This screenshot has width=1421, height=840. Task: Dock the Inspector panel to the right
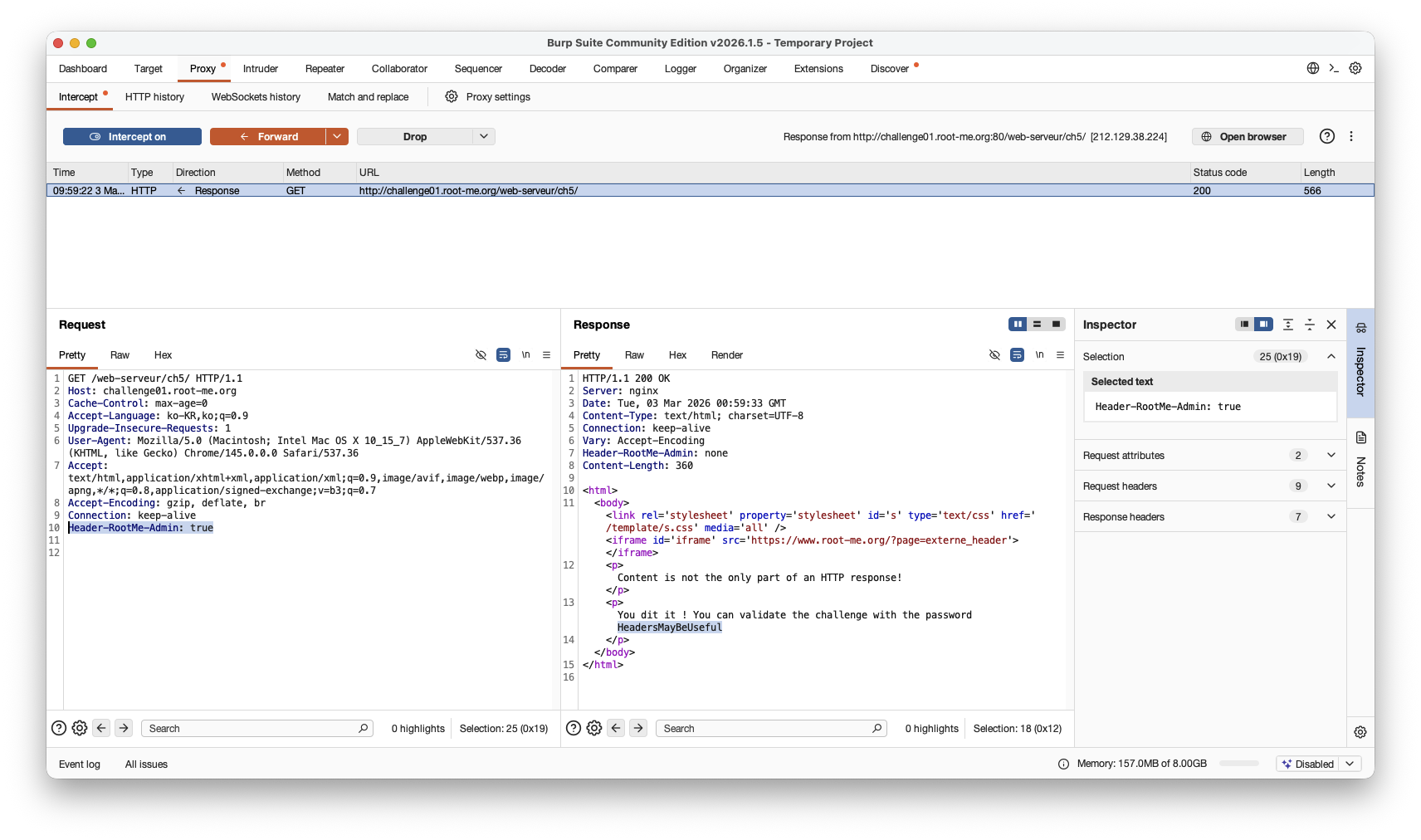point(1263,324)
